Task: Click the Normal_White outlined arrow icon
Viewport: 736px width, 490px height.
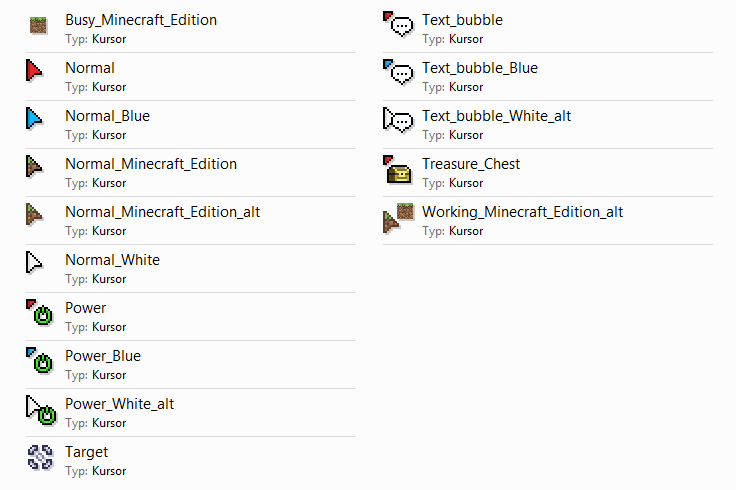Action: (x=34, y=262)
